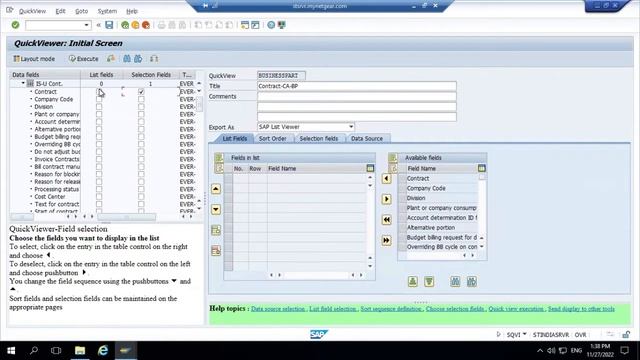Screen dimensions: 640x360
Task: Click the left arrow to add field
Action: (x=387, y=178)
